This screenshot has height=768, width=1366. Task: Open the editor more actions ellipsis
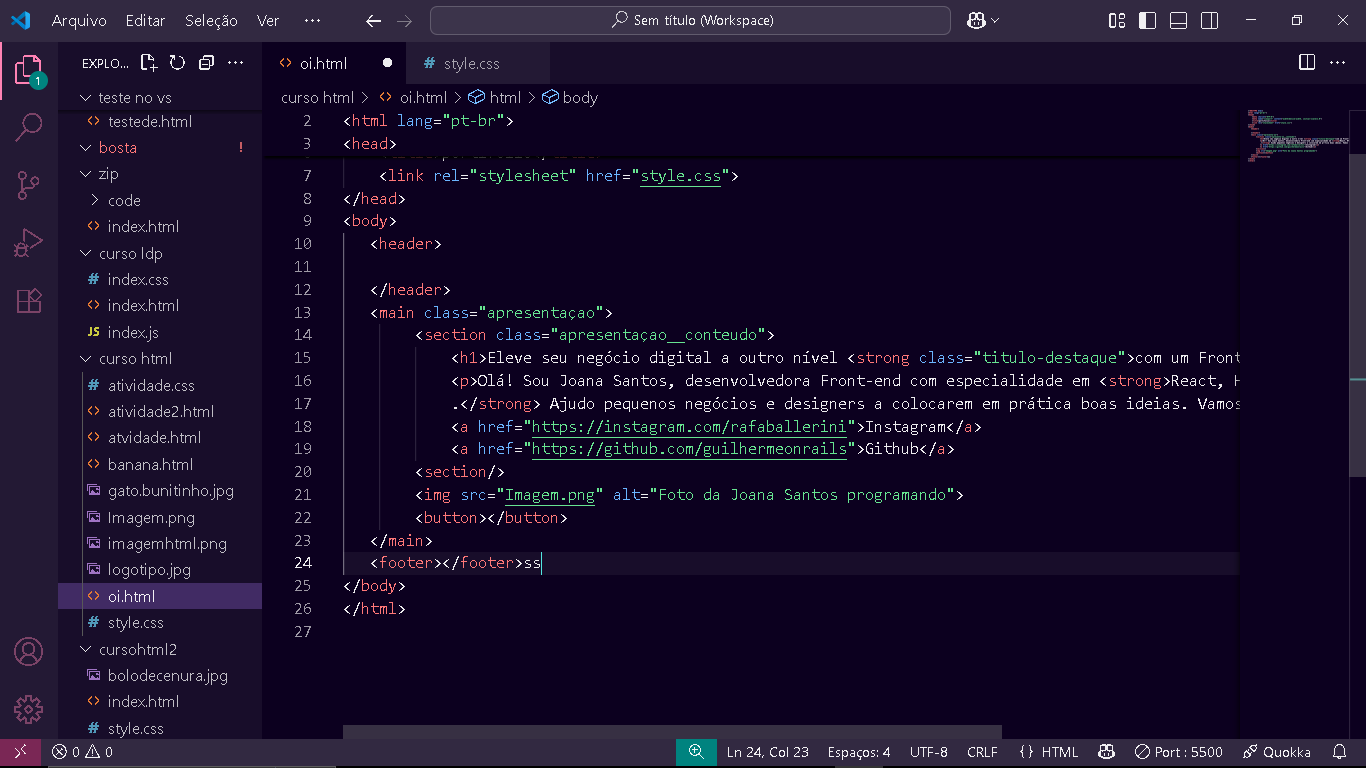click(x=1337, y=62)
